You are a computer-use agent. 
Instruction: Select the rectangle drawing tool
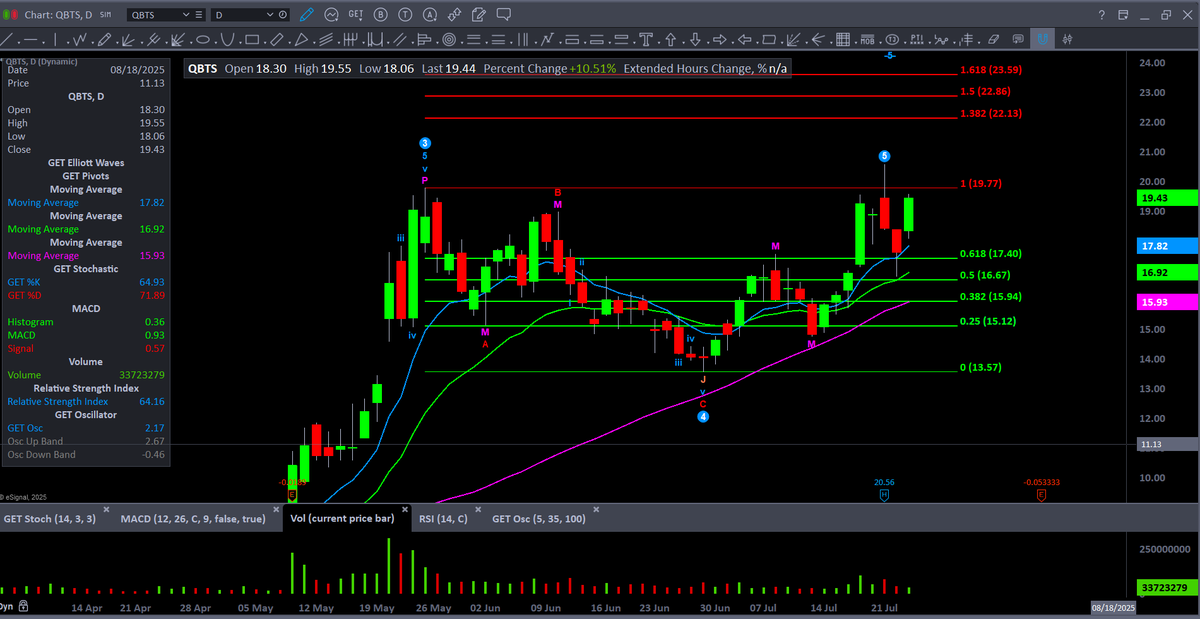(252, 39)
